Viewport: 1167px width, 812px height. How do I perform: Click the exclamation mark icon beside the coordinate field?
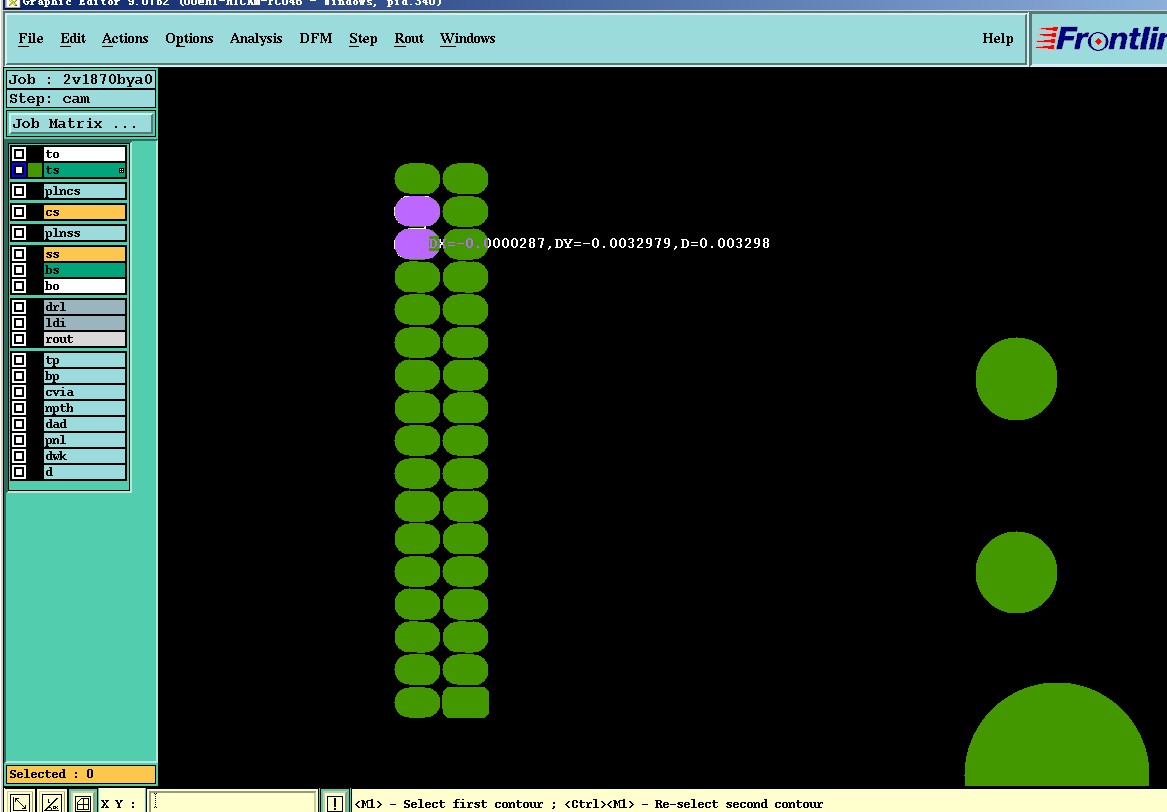click(x=335, y=803)
